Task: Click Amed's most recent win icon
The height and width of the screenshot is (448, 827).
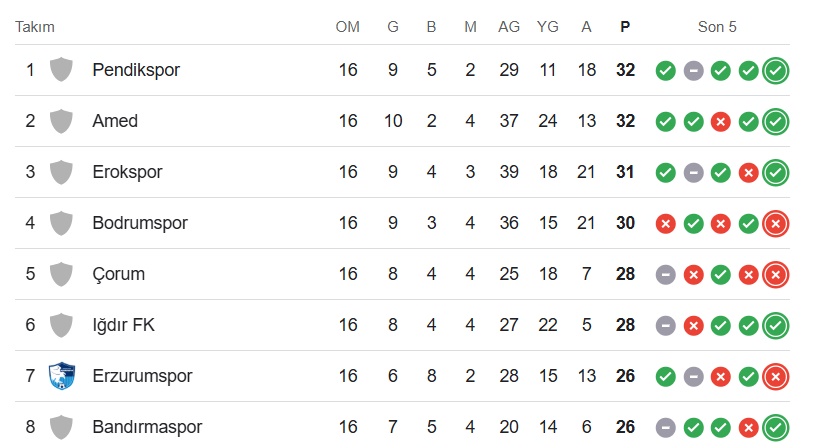Action: click(x=775, y=121)
